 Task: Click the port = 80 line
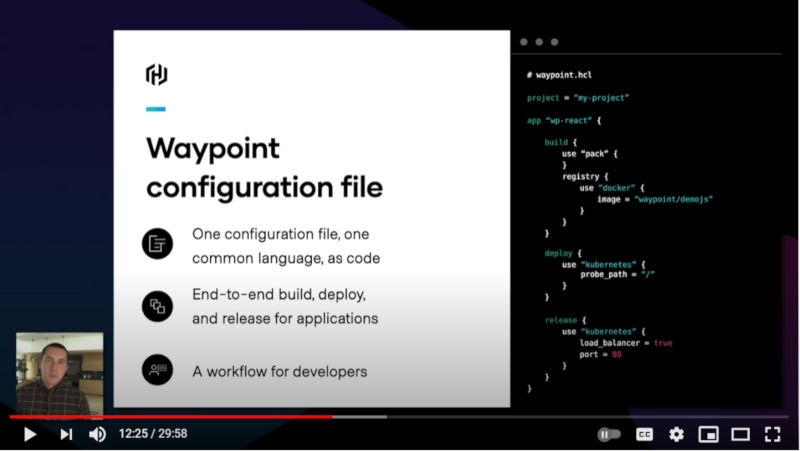click(600, 354)
